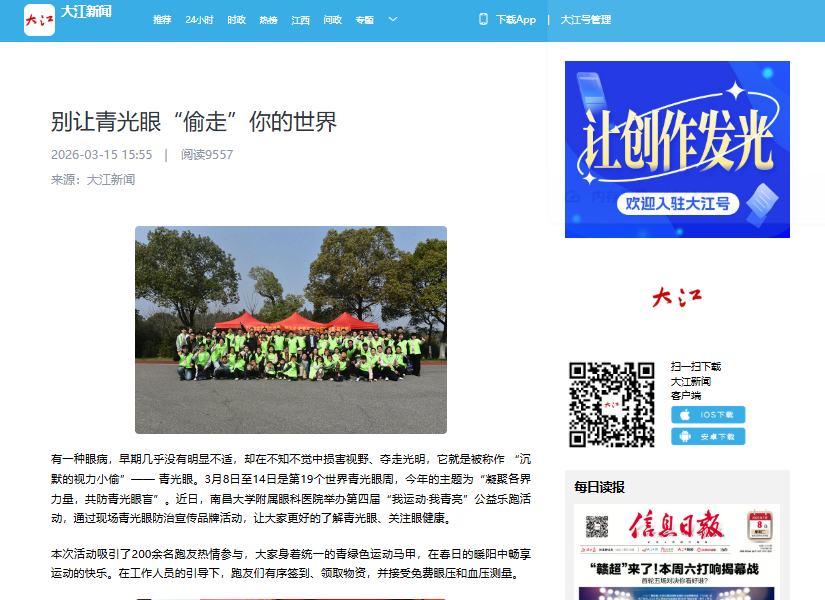Open the 推荐 navigation tab
The width and height of the screenshot is (825, 600).
click(162, 20)
